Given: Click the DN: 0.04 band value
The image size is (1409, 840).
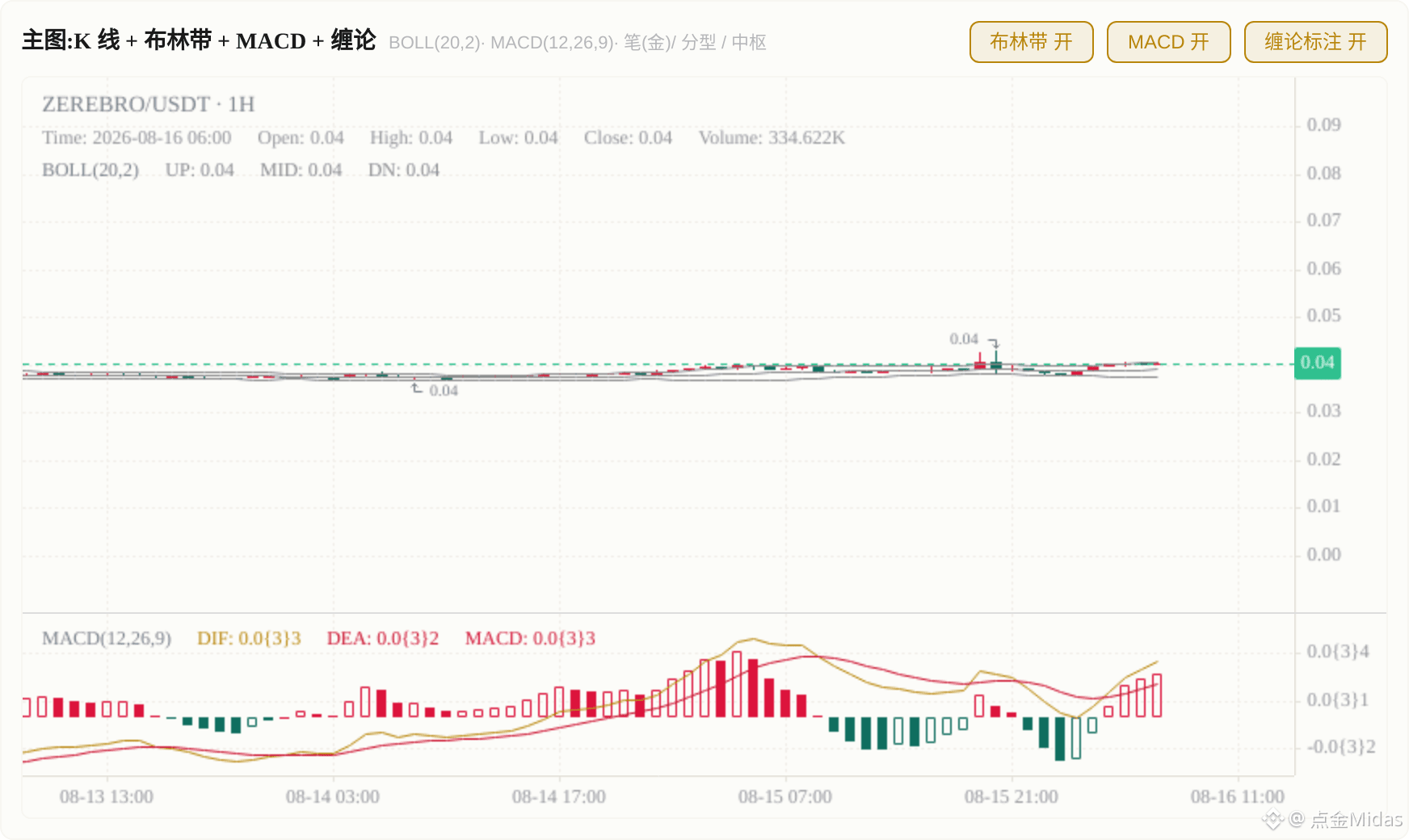Looking at the screenshot, I should click(404, 170).
